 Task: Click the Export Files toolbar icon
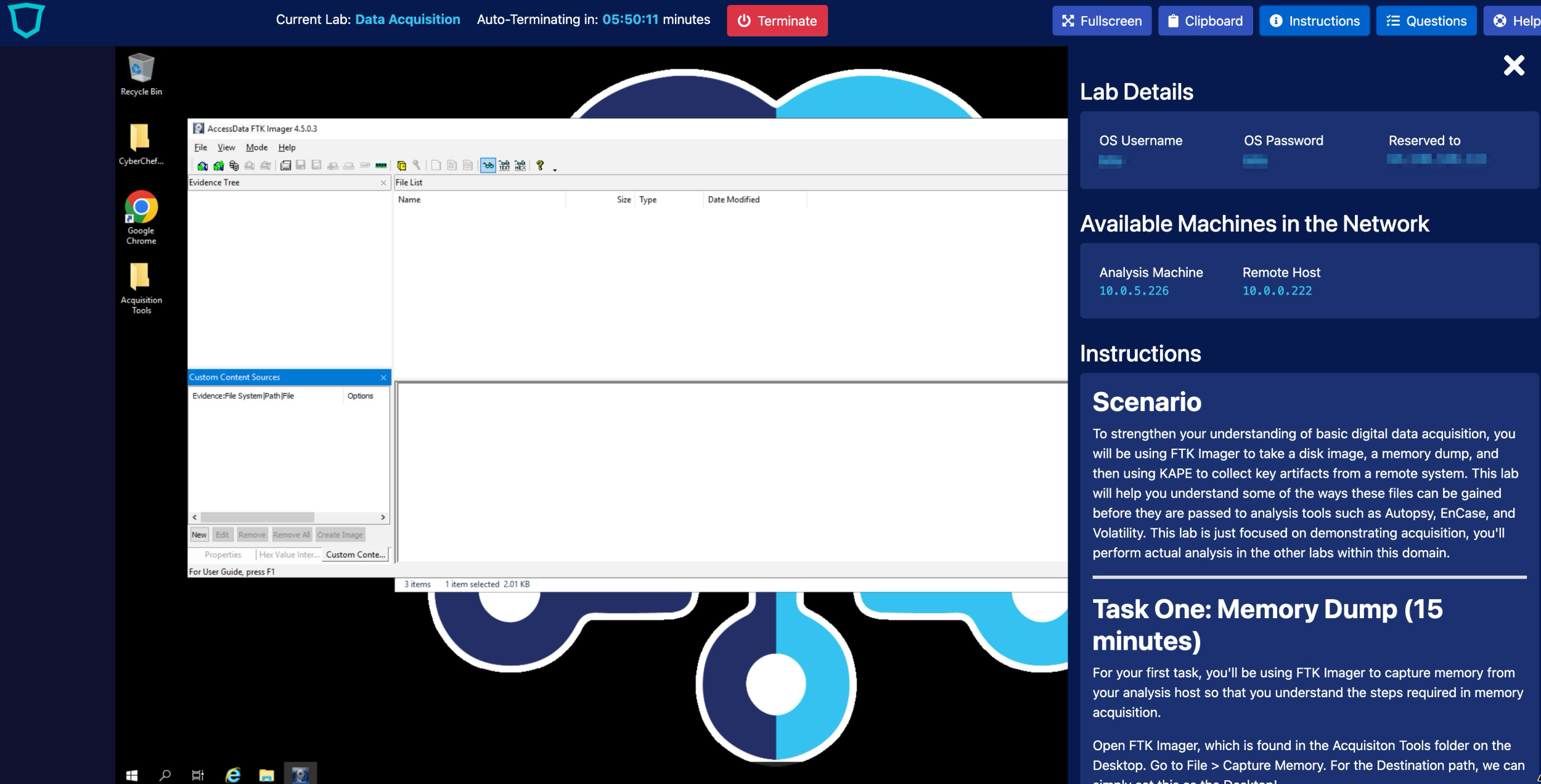436,165
